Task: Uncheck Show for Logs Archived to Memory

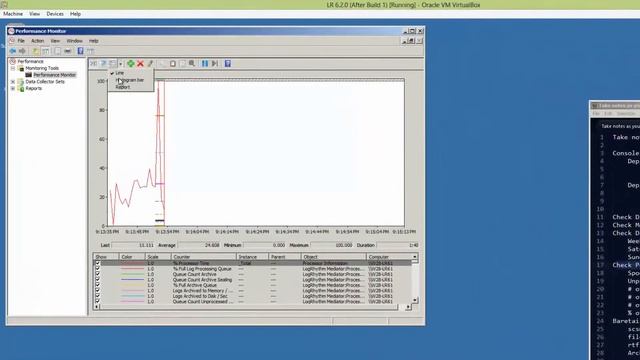Action: click(97, 291)
